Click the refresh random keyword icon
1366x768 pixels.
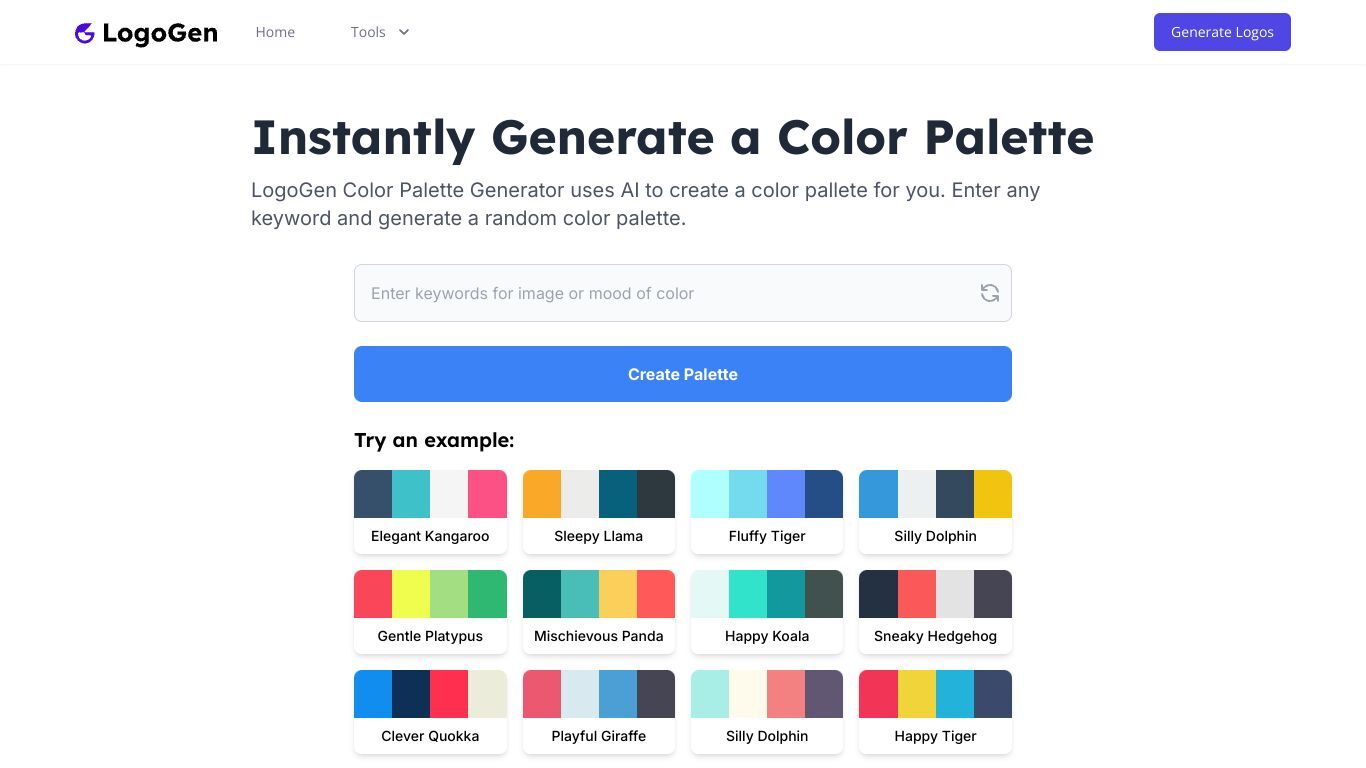point(990,293)
